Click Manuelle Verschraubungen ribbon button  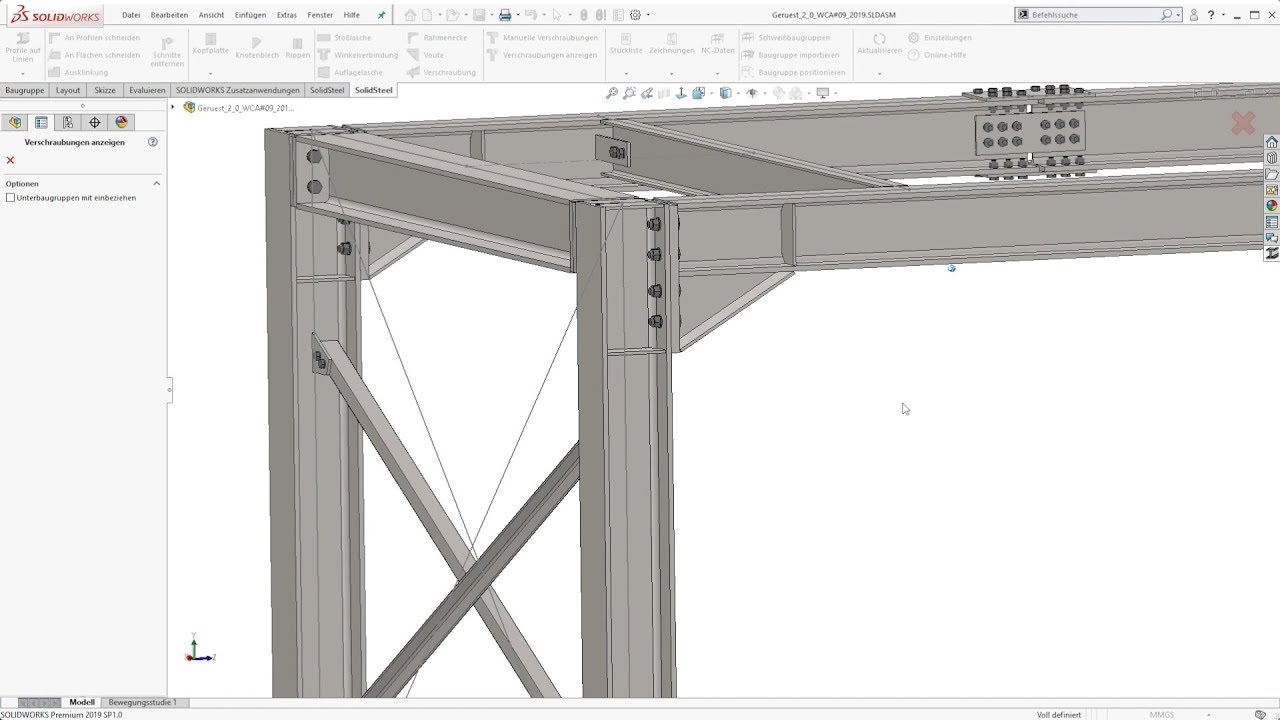click(542, 38)
